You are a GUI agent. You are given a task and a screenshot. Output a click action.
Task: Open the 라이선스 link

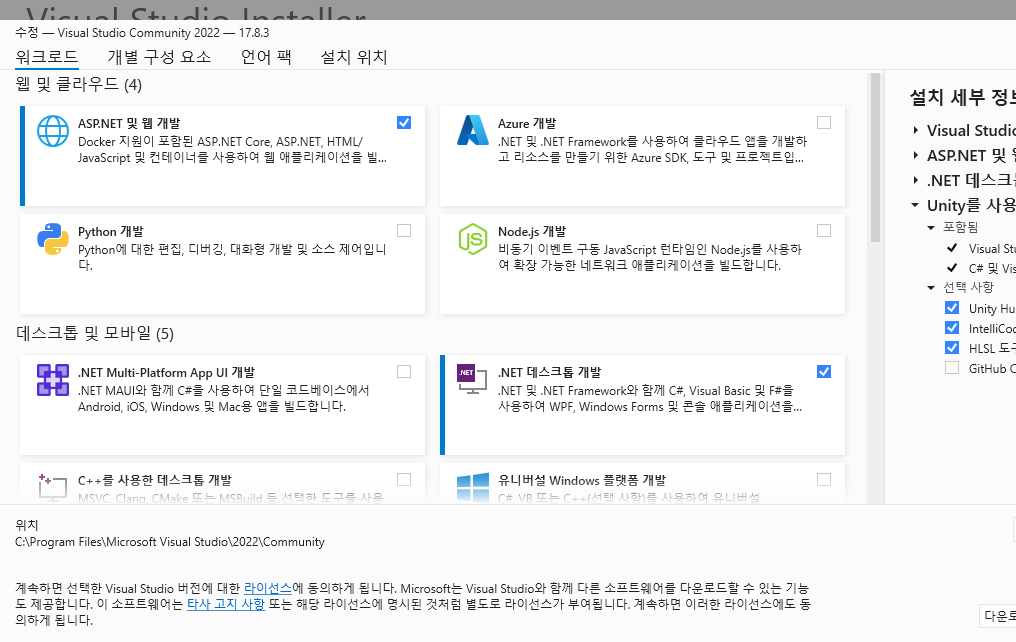(x=268, y=588)
